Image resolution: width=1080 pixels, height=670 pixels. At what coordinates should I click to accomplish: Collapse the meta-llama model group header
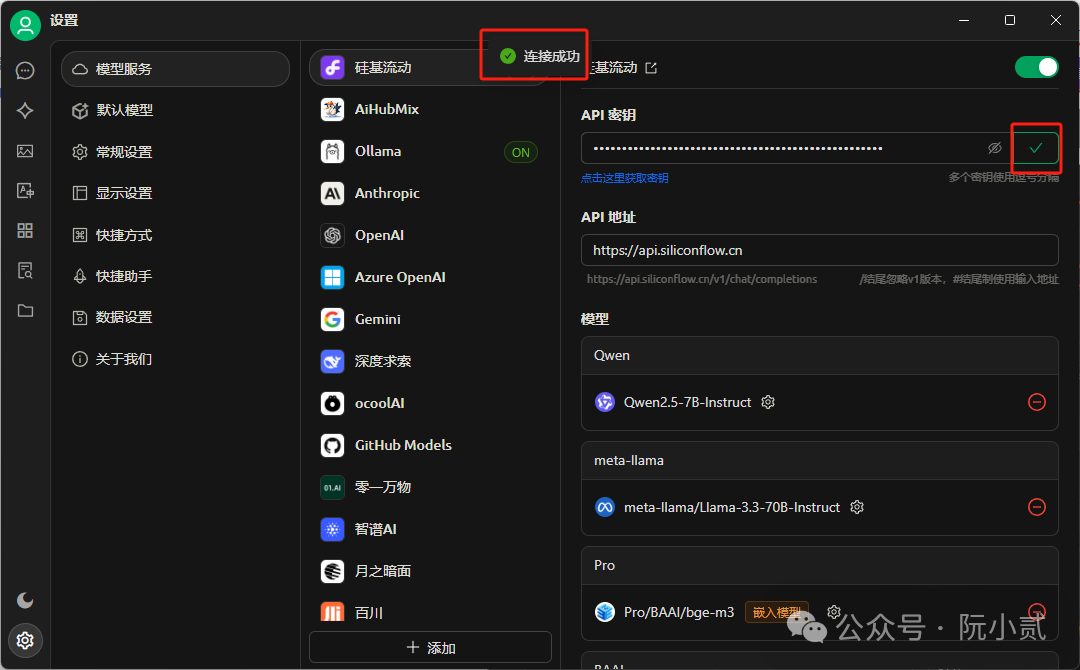(820, 461)
